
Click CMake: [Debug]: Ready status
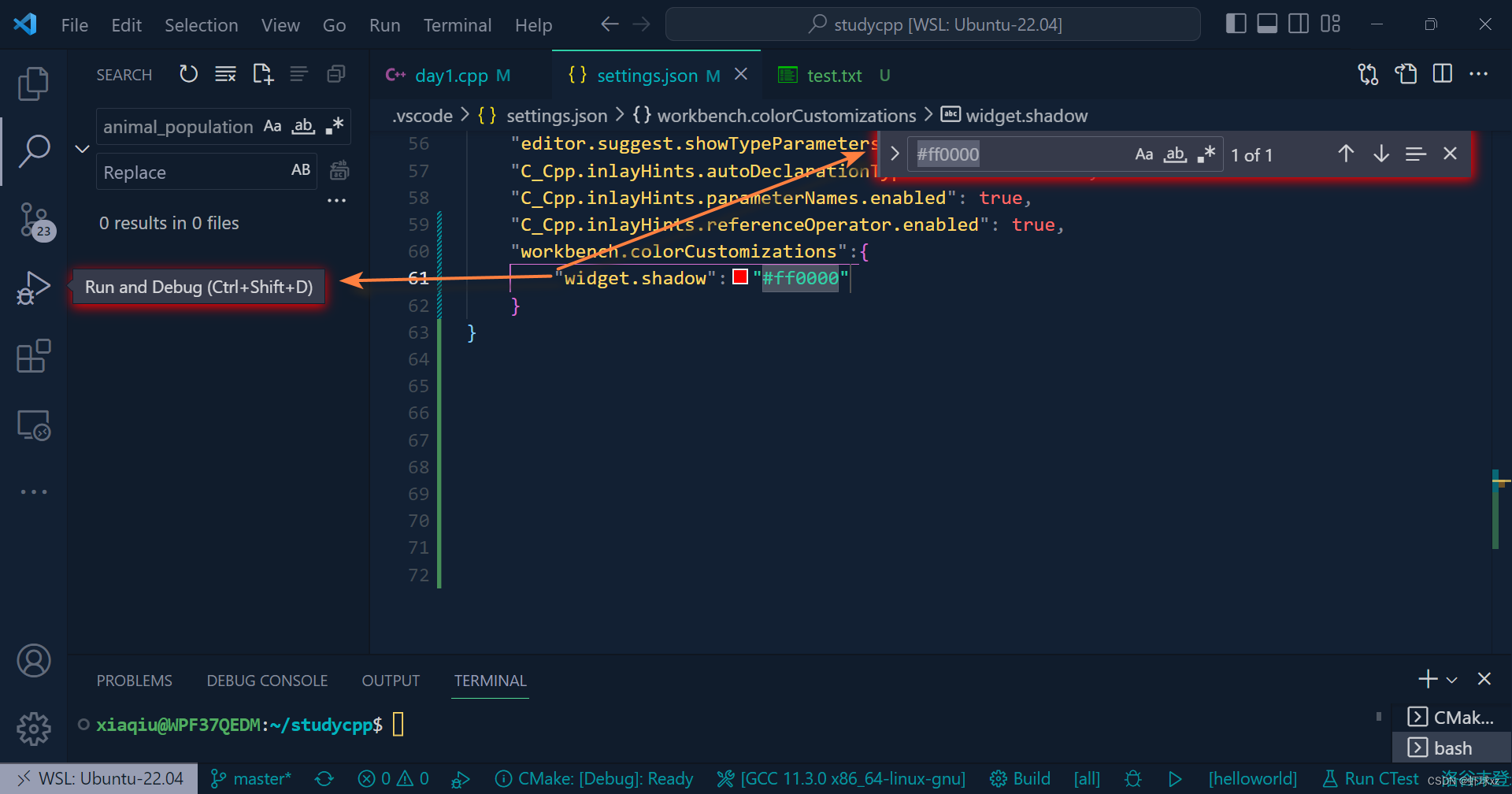(594, 778)
